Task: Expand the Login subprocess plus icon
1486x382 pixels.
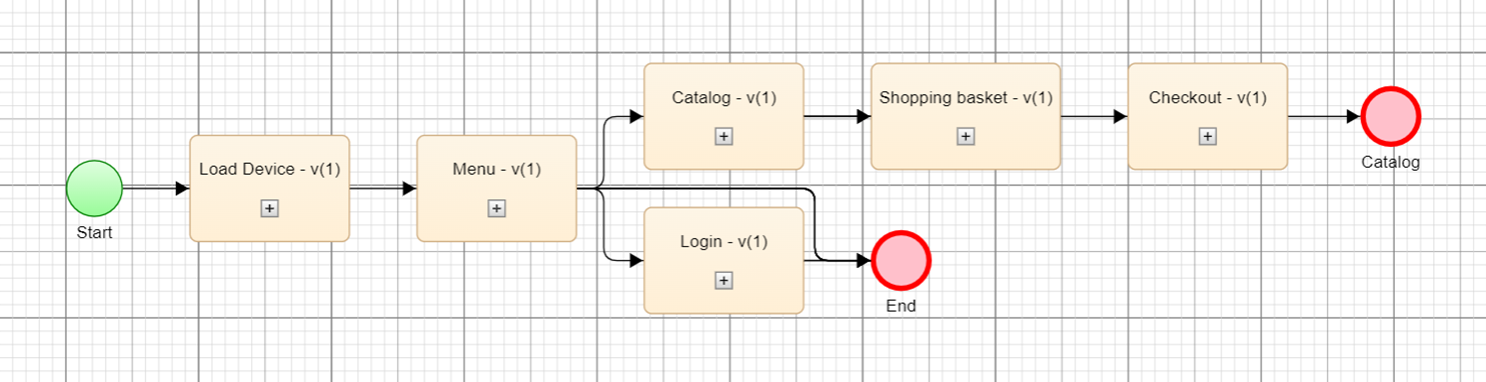Action: [x=723, y=280]
